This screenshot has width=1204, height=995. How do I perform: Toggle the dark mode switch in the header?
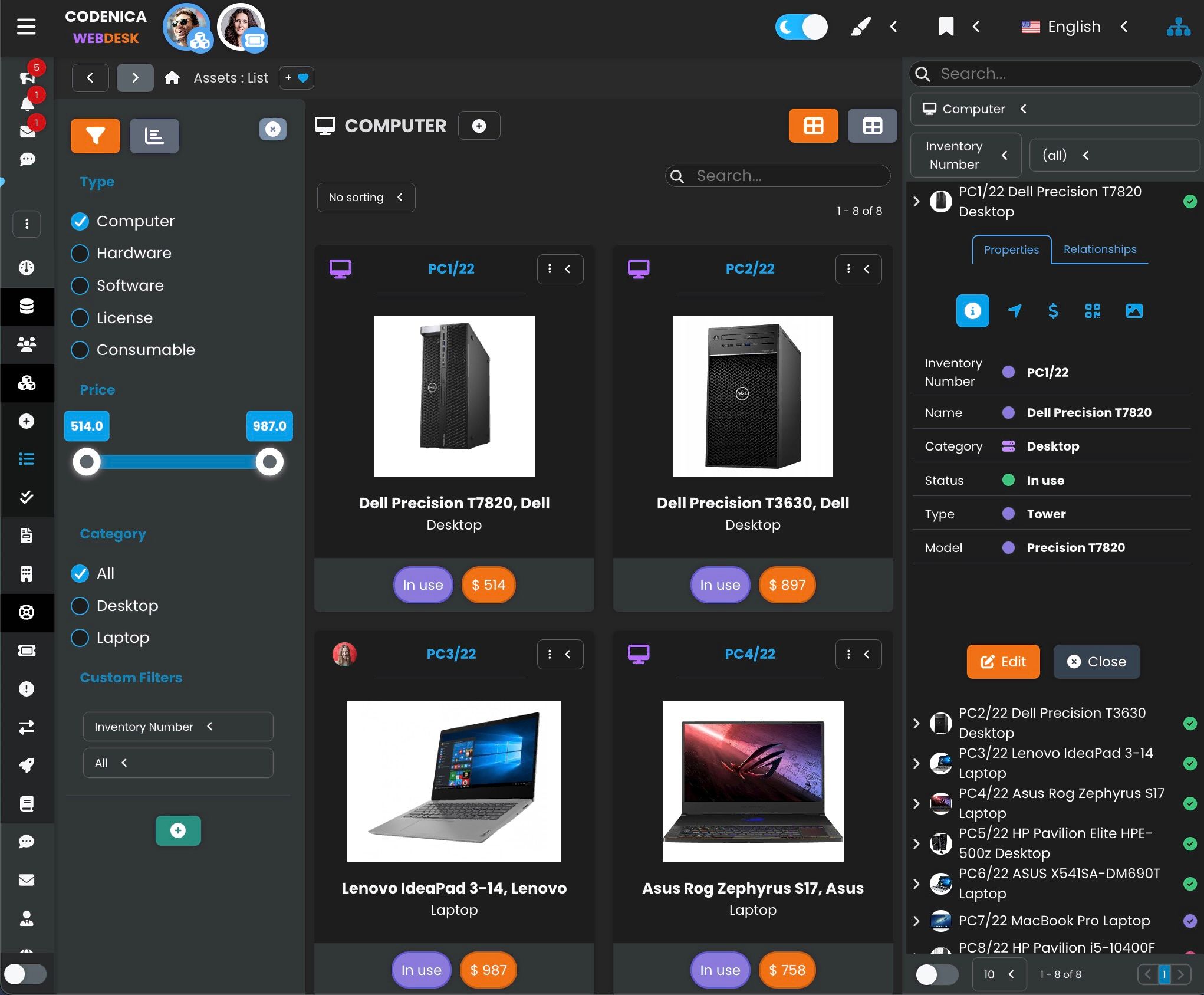pyautogui.click(x=801, y=27)
